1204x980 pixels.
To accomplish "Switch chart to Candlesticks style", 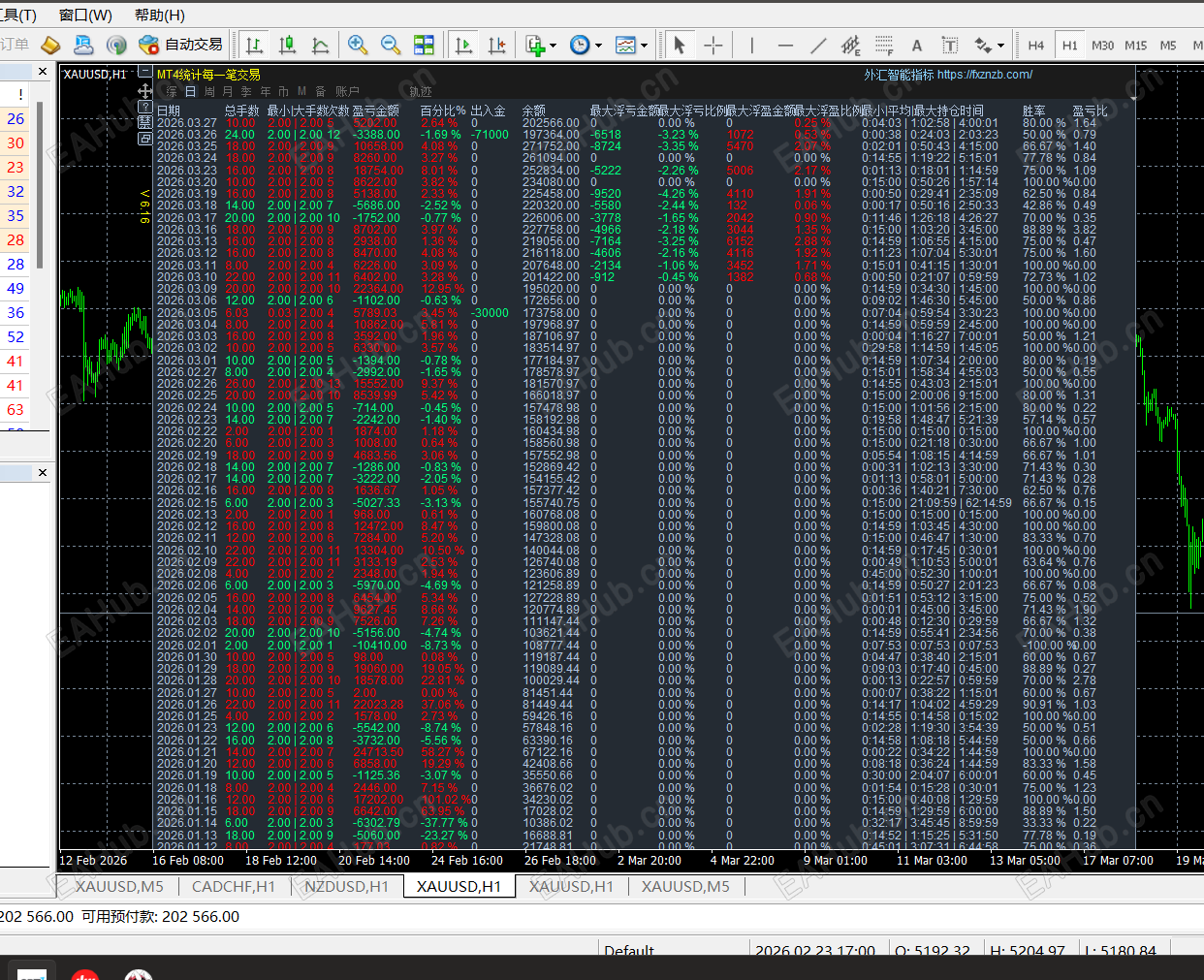I will [288, 45].
